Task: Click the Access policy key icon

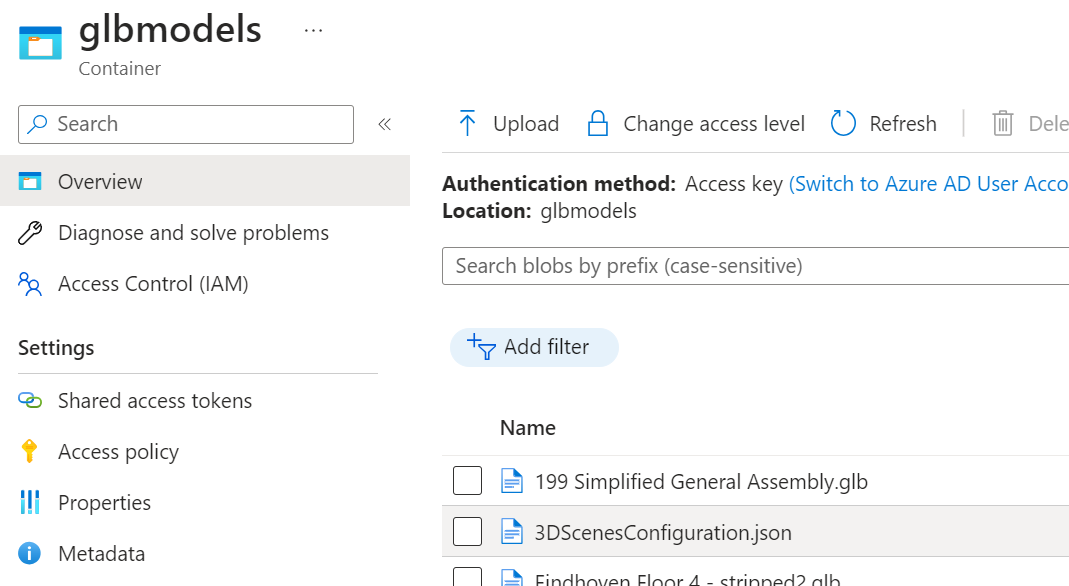Action: click(30, 452)
